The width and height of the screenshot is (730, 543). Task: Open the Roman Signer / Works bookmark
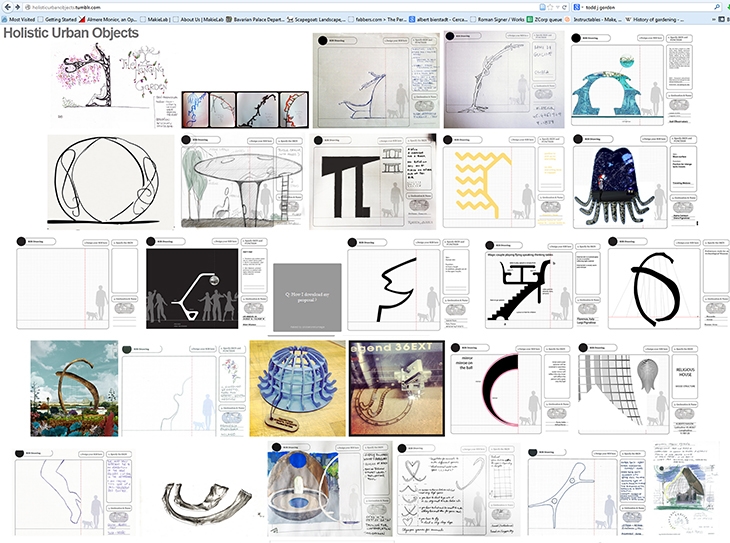(497, 20)
